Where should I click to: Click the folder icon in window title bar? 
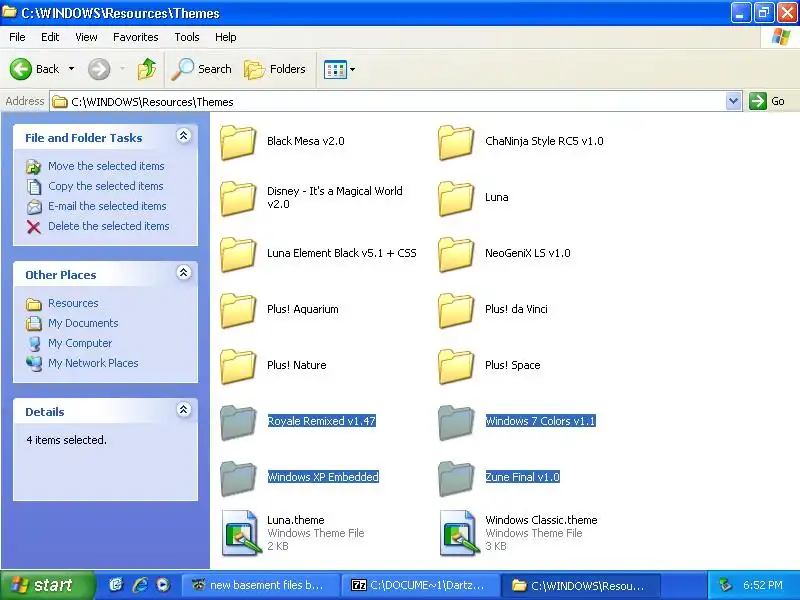(x=10, y=12)
